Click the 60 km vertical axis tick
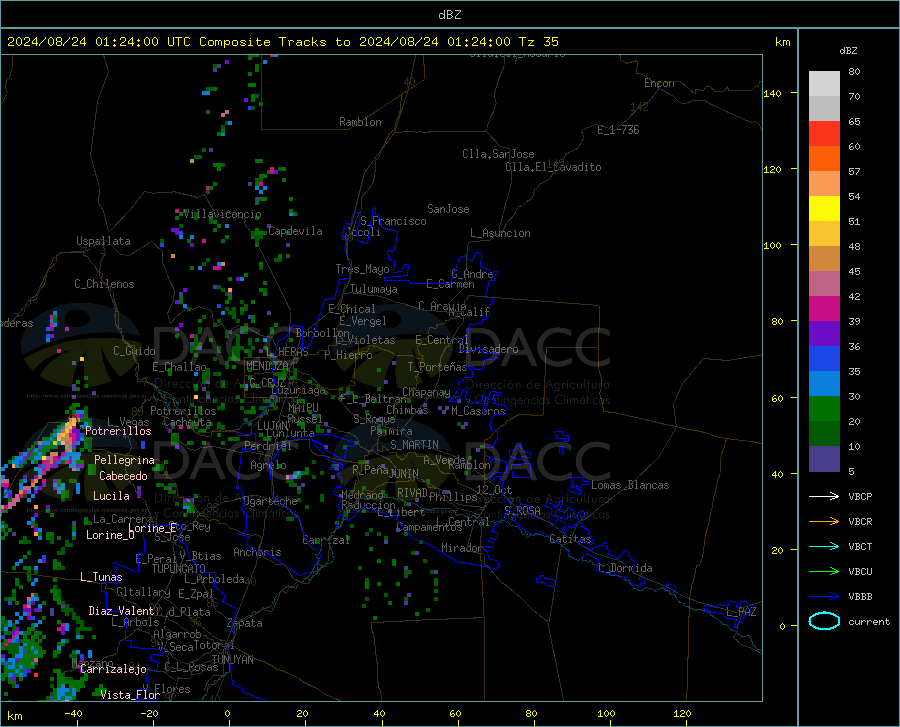Screen dimensions: 900x727 point(777,398)
